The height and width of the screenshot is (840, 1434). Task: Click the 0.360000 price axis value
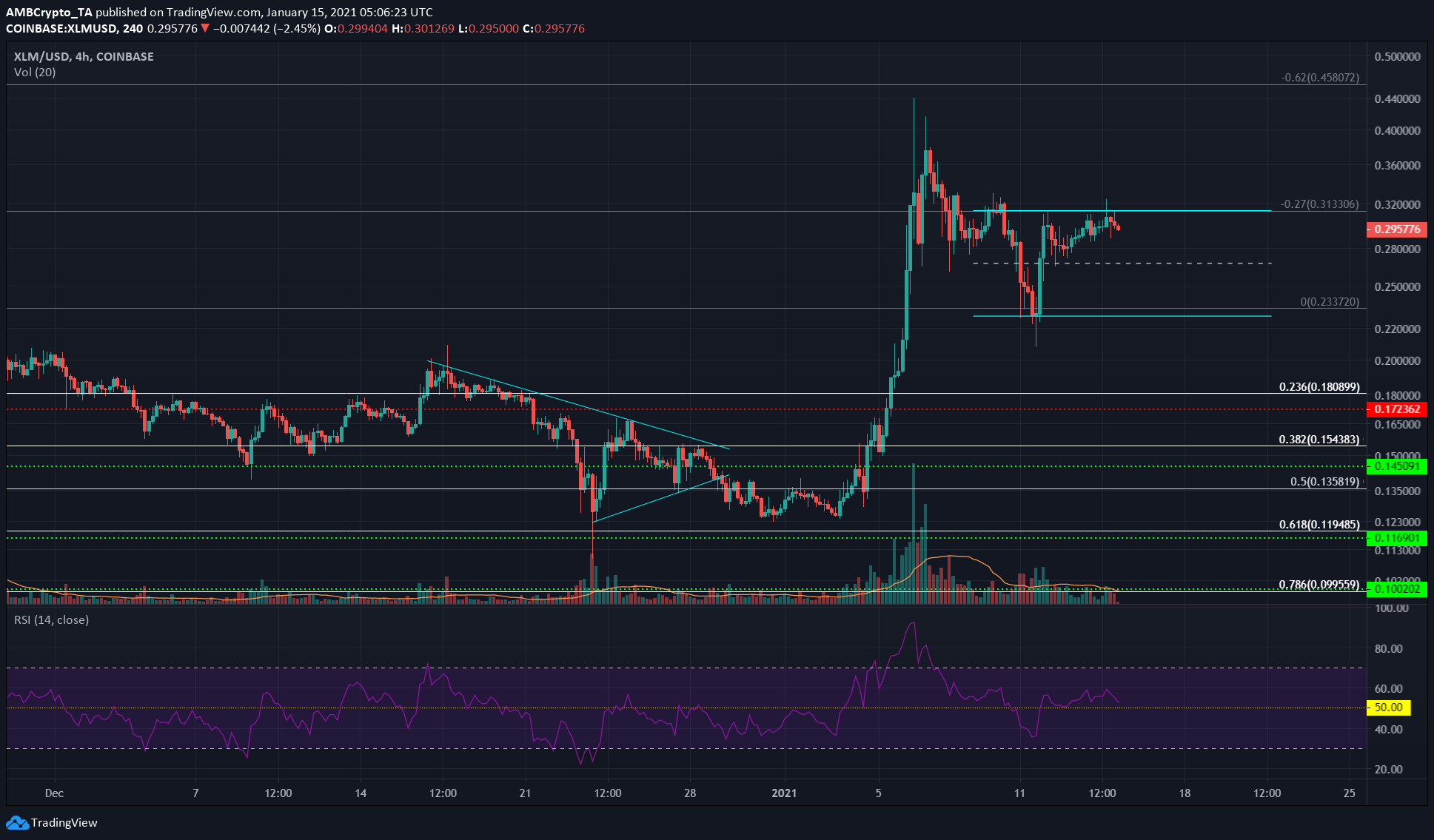click(1397, 165)
